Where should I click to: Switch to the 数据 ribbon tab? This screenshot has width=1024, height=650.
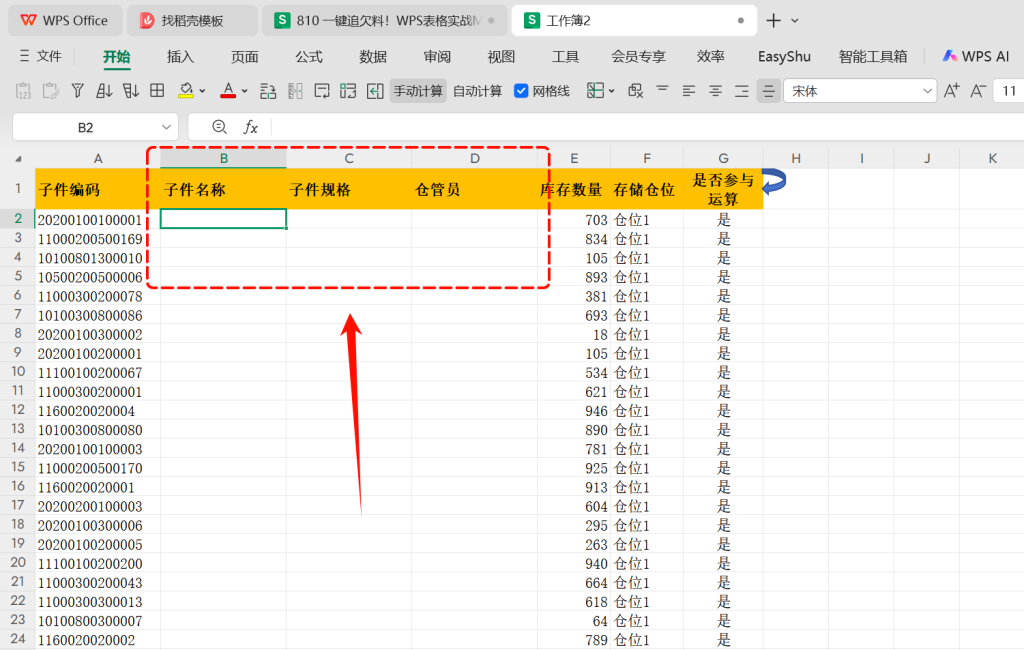click(373, 57)
